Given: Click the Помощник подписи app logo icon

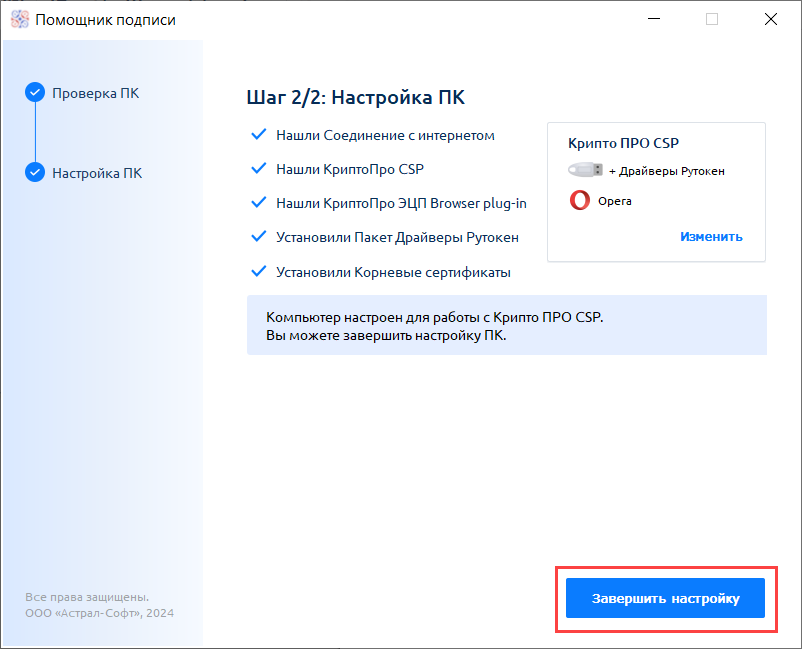Looking at the screenshot, I should click(x=19, y=19).
